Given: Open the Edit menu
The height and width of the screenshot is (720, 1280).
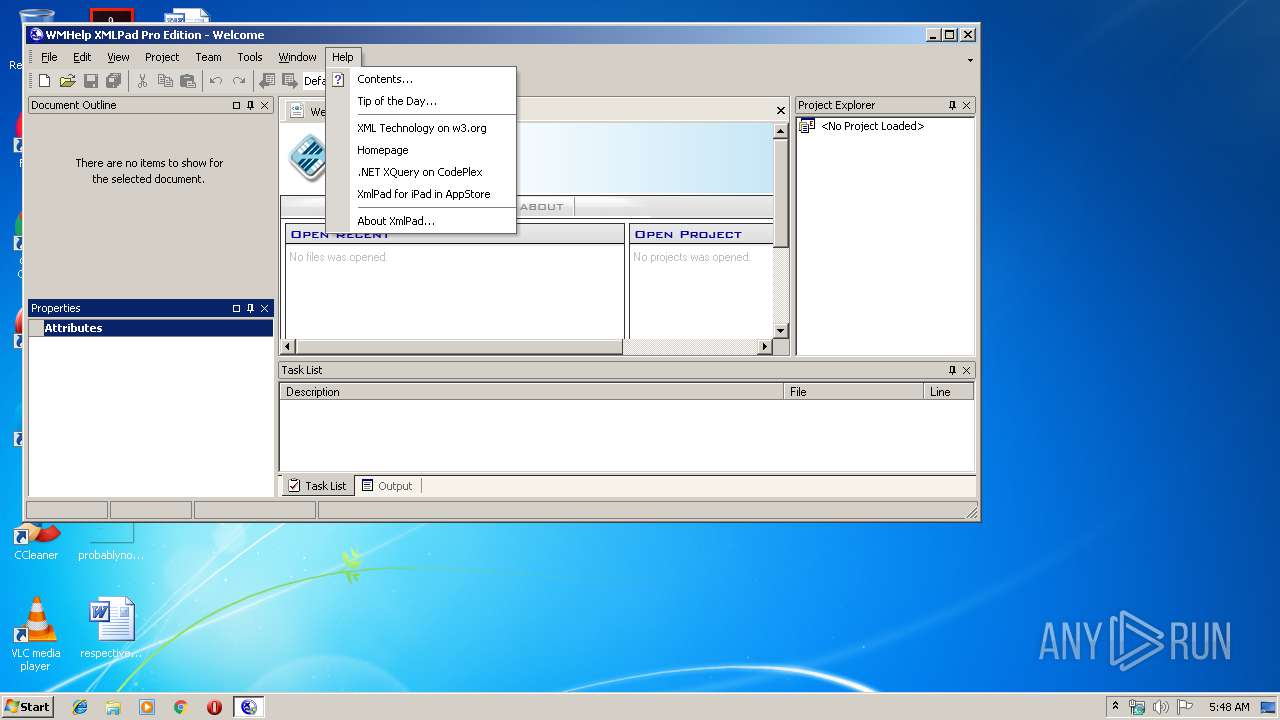Looking at the screenshot, I should coord(82,57).
